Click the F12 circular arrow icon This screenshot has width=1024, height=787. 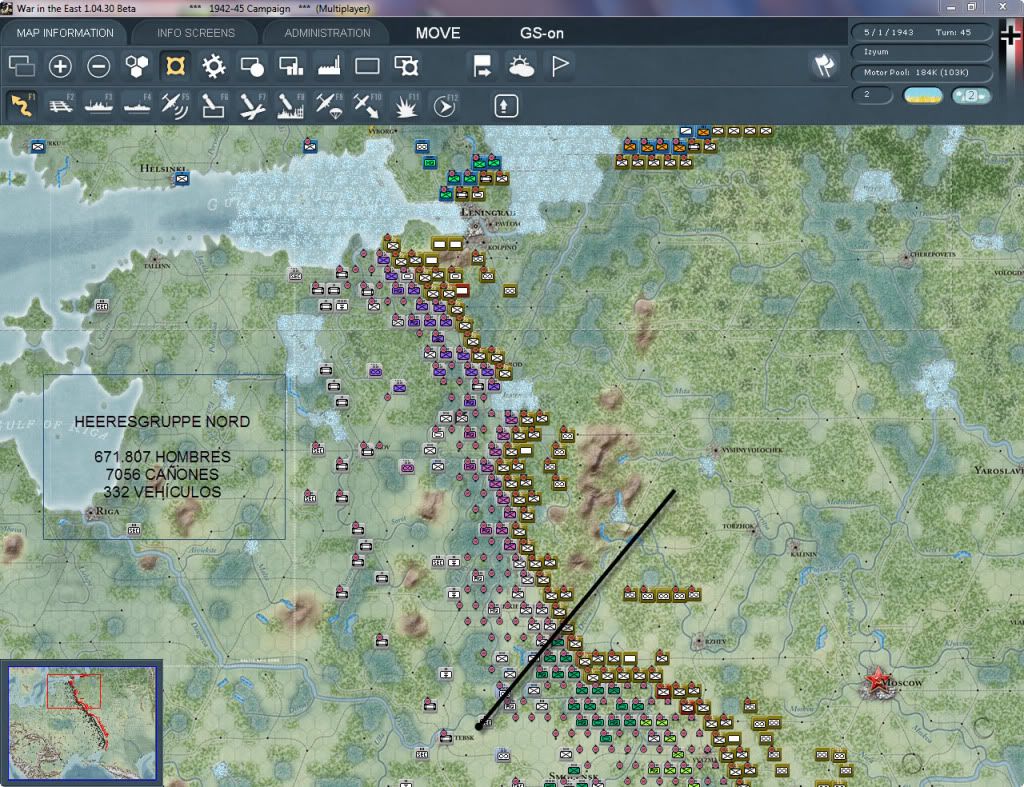point(445,105)
